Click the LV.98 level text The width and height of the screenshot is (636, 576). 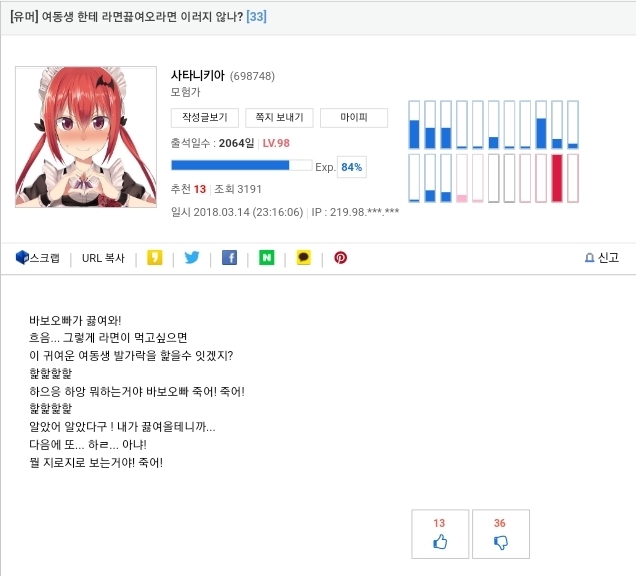[x=276, y=143]
